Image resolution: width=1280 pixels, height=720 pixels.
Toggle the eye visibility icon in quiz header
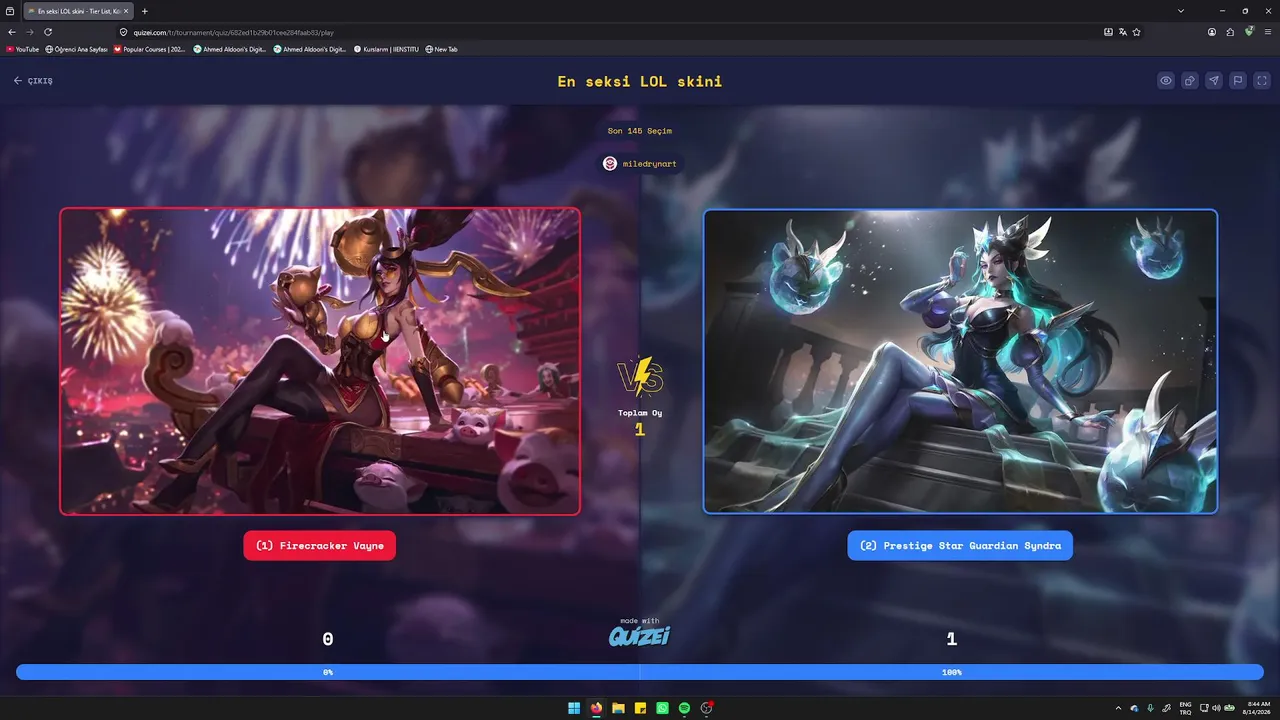1166,81
